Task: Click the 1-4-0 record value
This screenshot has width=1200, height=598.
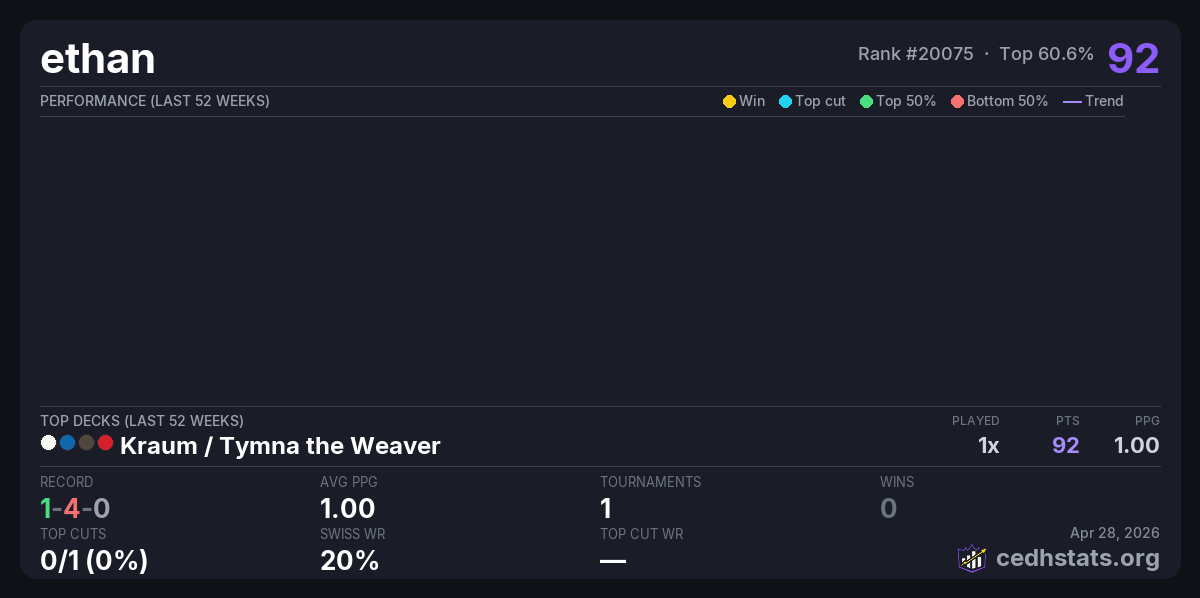Action: point(75,509)
